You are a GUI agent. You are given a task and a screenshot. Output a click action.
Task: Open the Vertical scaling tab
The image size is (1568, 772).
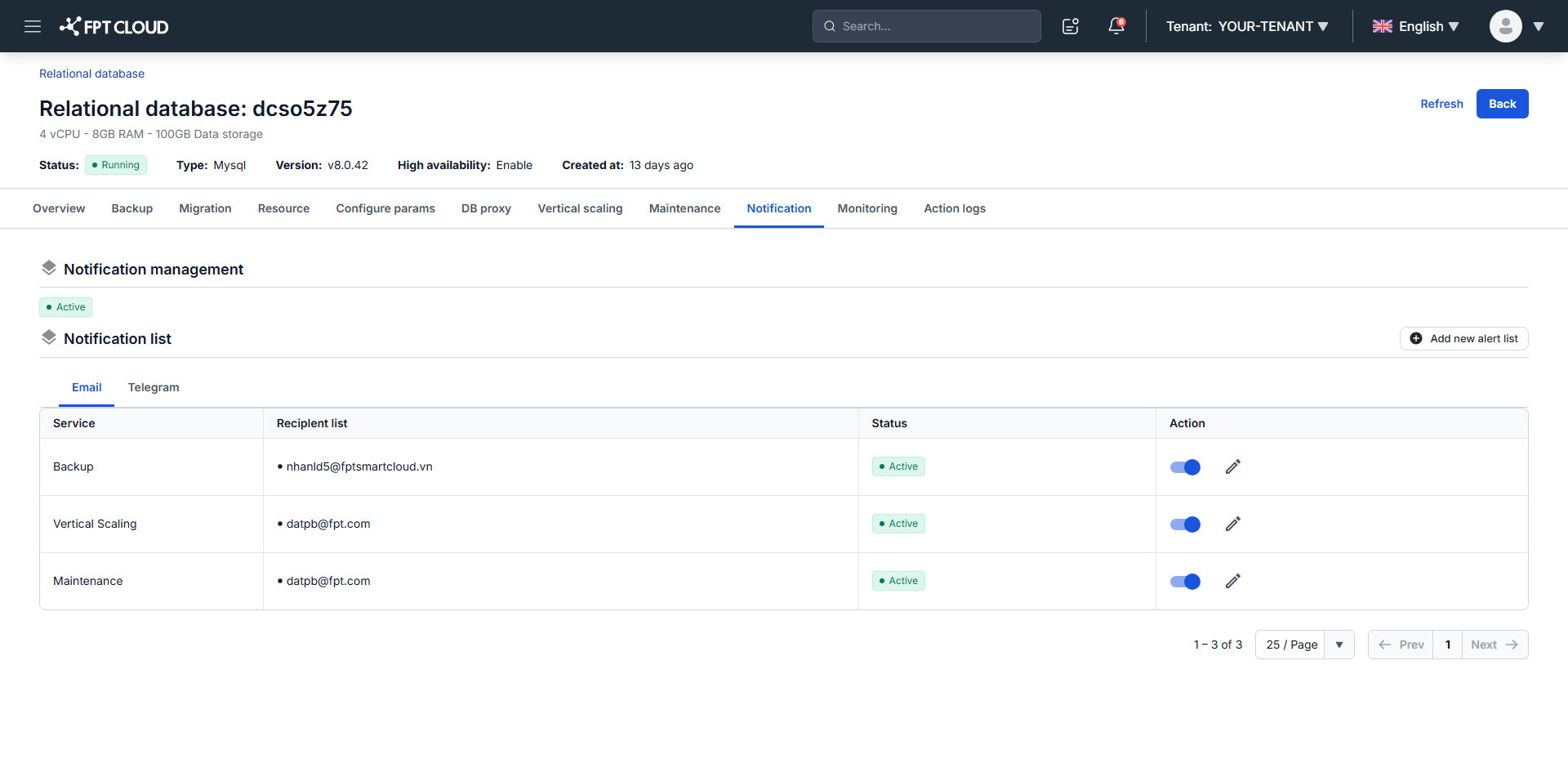click(x=580, y=208)
